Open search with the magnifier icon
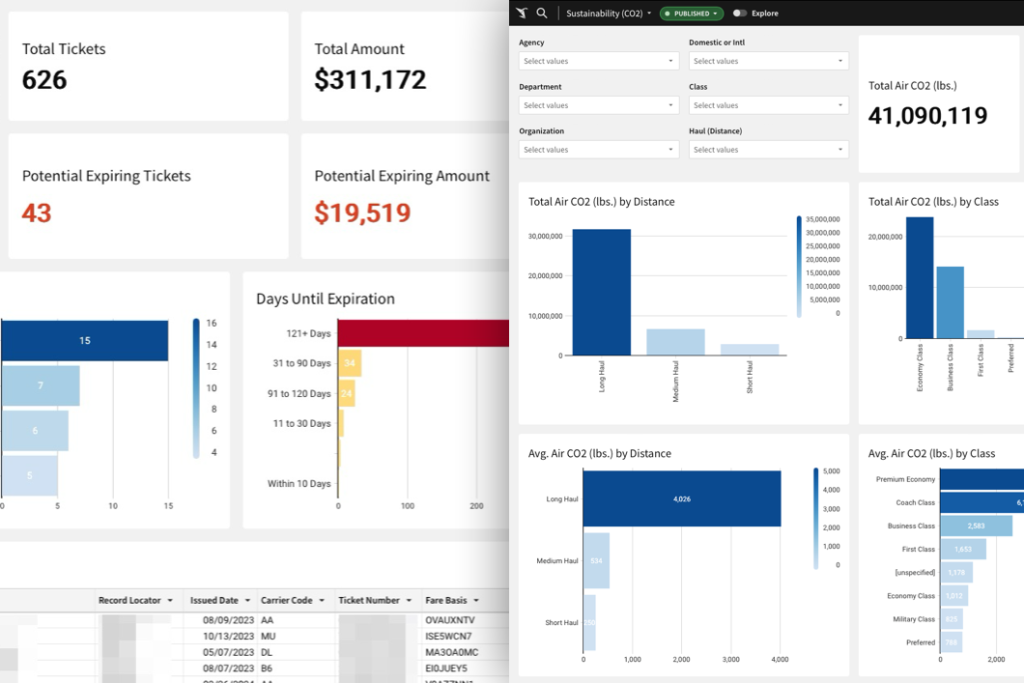The height and width of the screenshot is (683, 1024). point(542,13)
